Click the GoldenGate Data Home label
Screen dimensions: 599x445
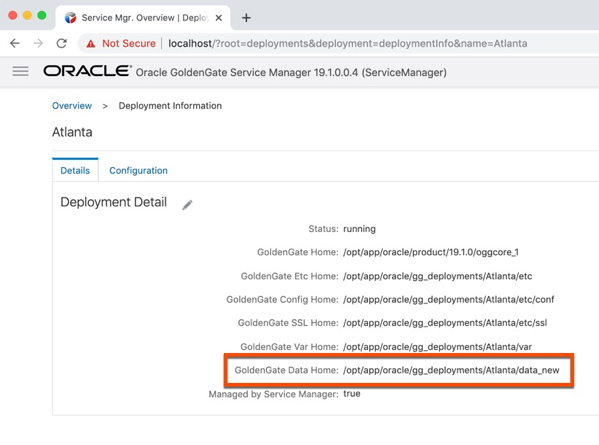coord(287,370)
